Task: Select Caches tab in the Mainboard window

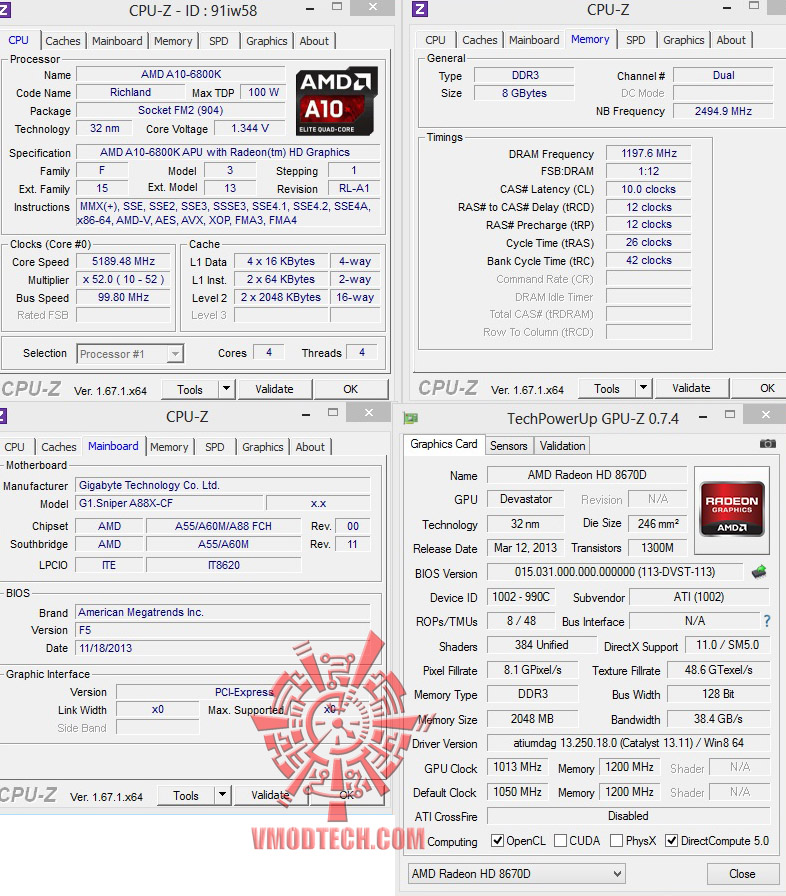Action: (59, 447)
